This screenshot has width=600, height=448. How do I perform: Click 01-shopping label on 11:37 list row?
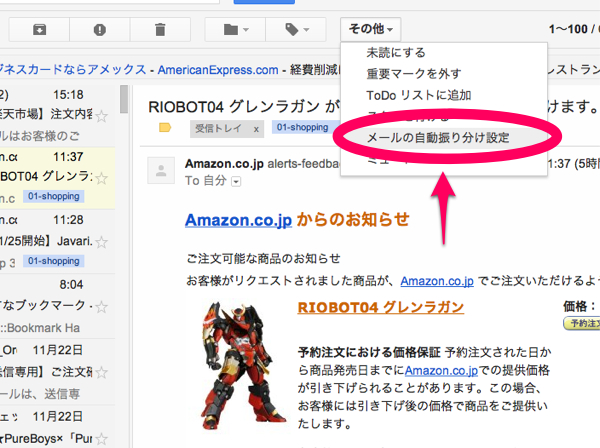(54, 196)
